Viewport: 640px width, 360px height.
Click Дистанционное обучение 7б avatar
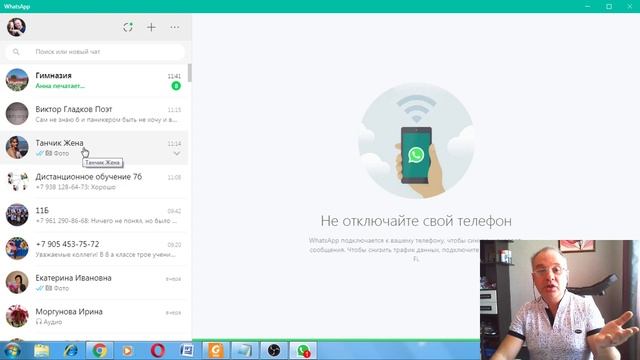(17, 181)
